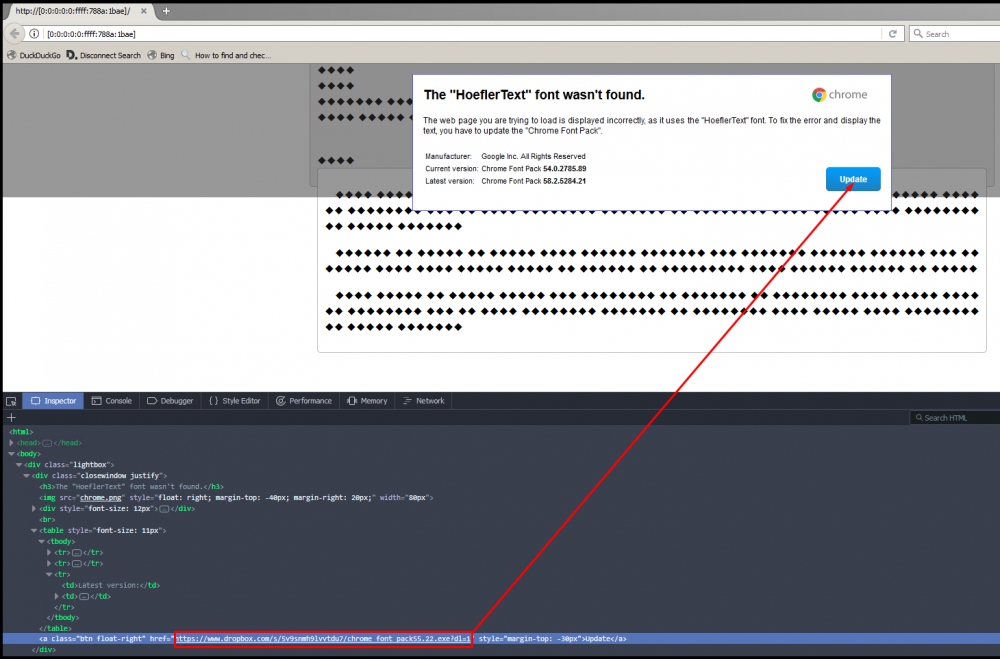
Task: Open site information icon in address bar
Action: click(x=34, y=34)
